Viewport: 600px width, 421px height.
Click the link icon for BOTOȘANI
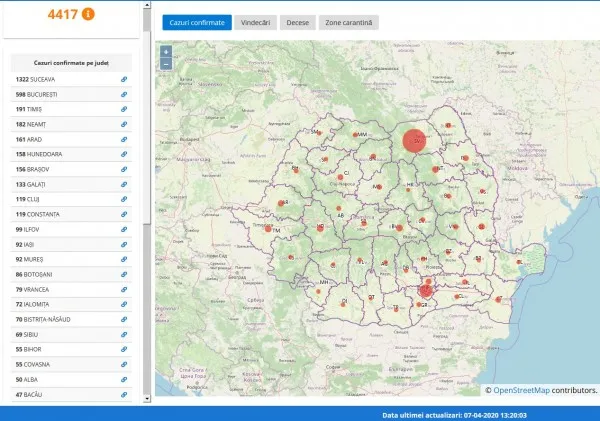click(124, 274)
